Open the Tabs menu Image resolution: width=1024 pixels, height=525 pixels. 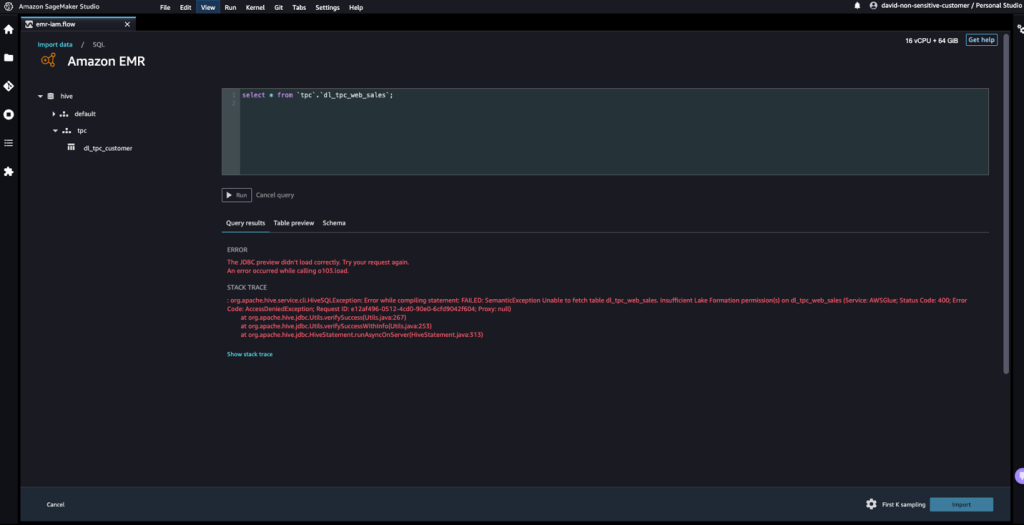point(299,7)
